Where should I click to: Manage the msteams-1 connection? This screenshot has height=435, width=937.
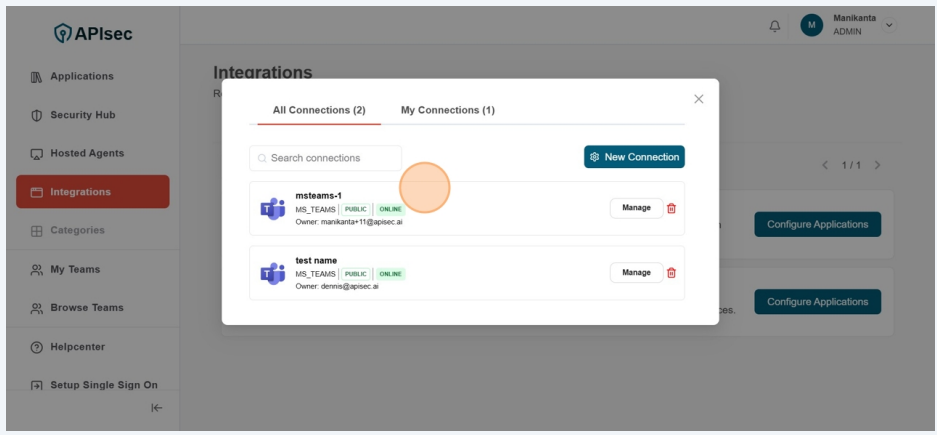tap(636, 208)
